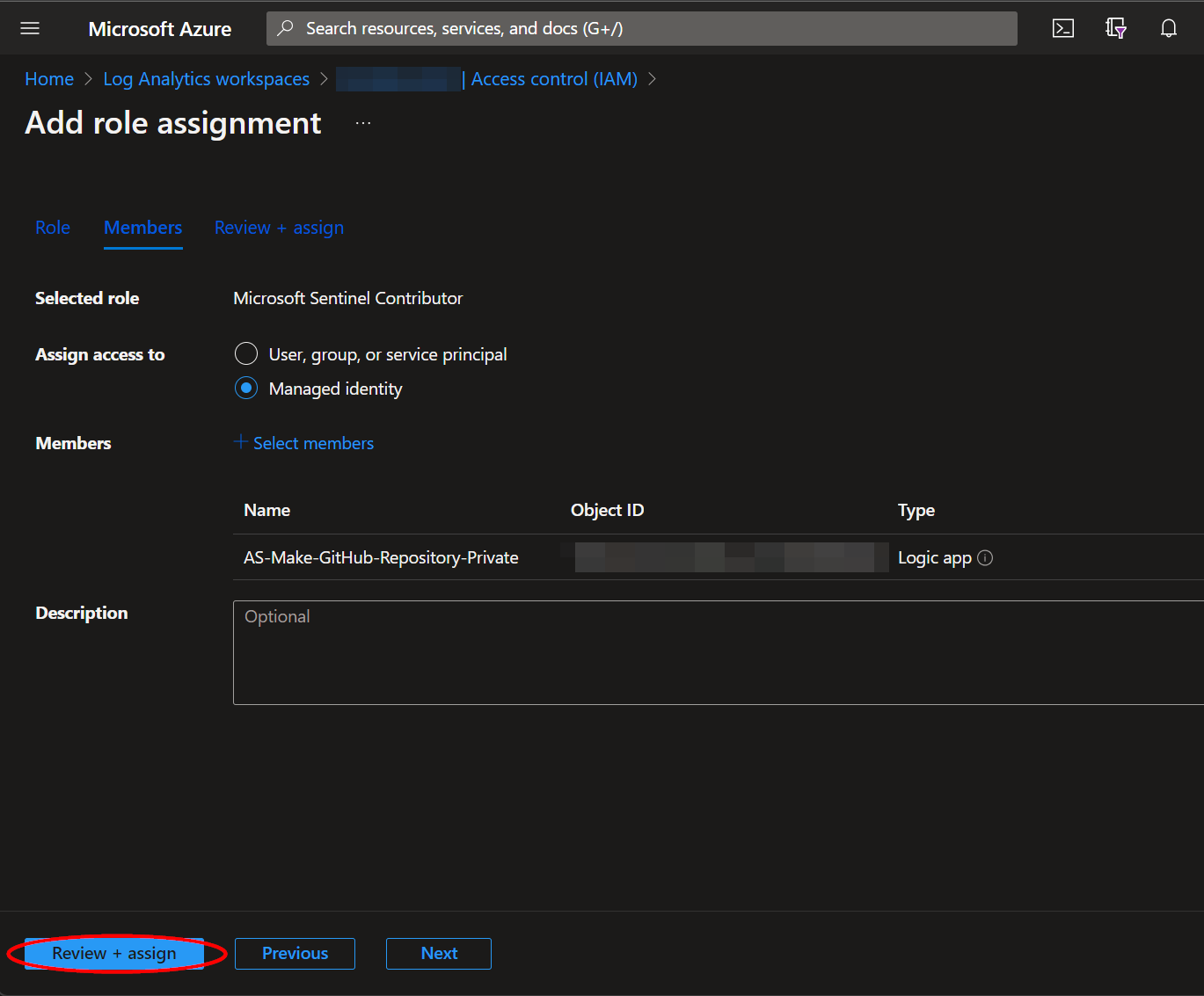Open the hamburger portal menu
The width and height of the screenshot is (1204, 996).
click(30, 28)
